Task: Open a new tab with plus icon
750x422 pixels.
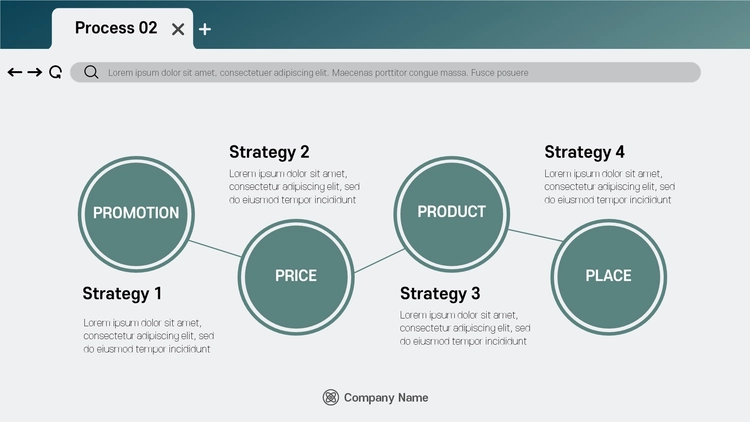Action: click(x=205, y=29)
